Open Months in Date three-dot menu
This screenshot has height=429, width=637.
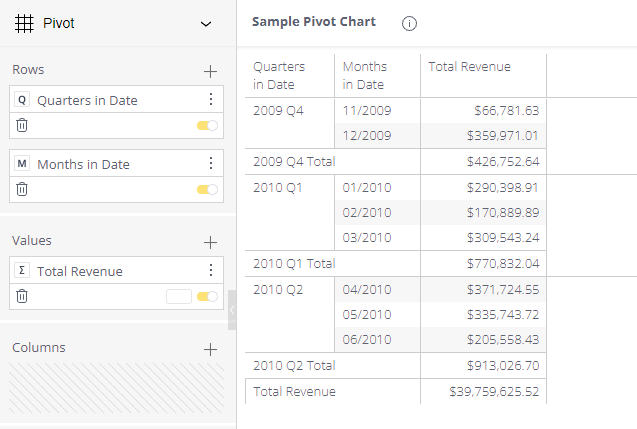coord(210,164)
